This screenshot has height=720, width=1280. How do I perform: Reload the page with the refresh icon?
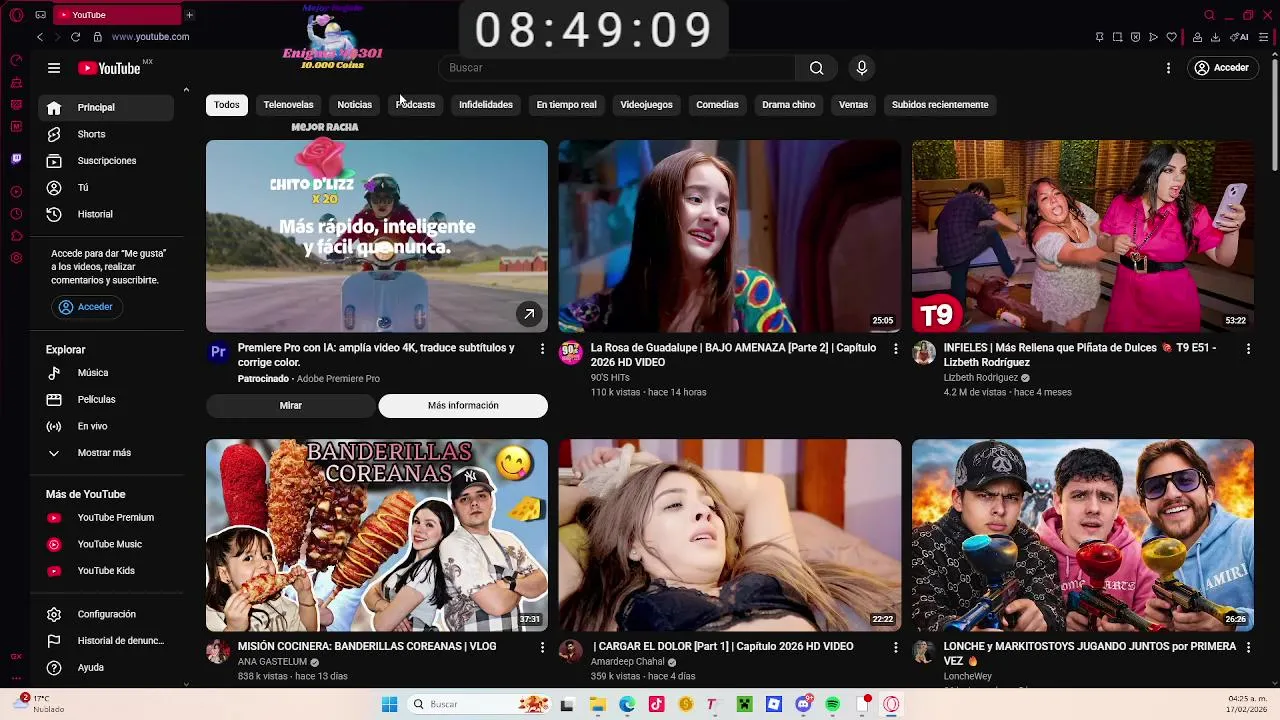[75, 37]
